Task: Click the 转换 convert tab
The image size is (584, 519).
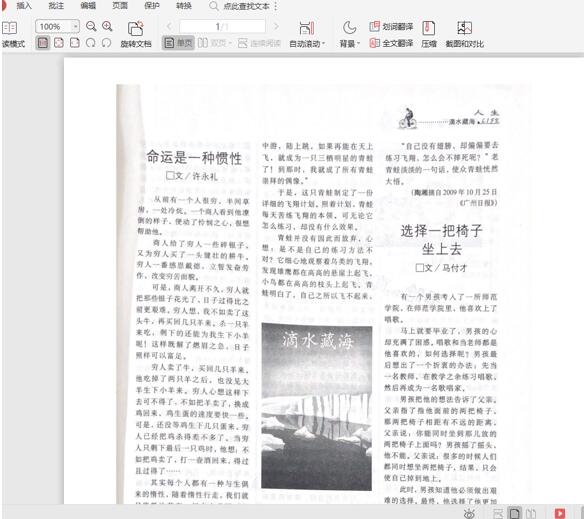Action: [x=184, y=6]
